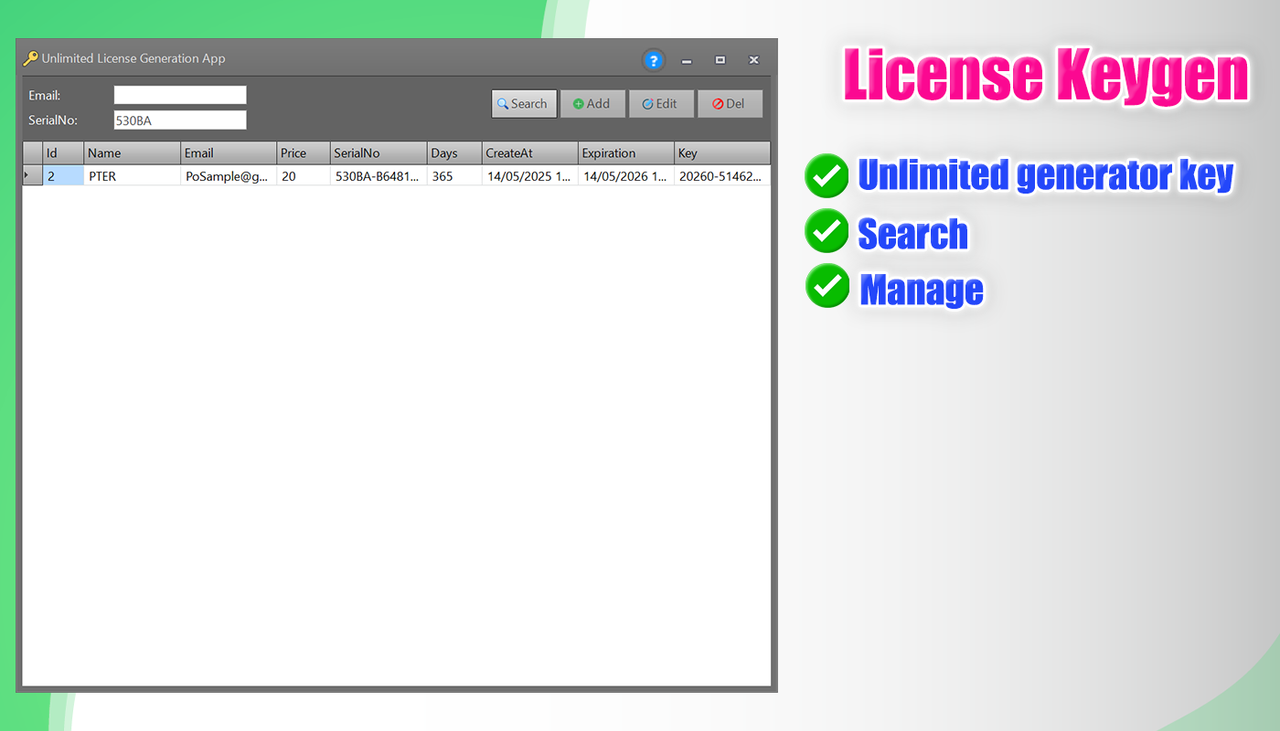Sort by the Days column header
Screen dimensions: 1280x731
pyautogui.click(x=454, y=153)
